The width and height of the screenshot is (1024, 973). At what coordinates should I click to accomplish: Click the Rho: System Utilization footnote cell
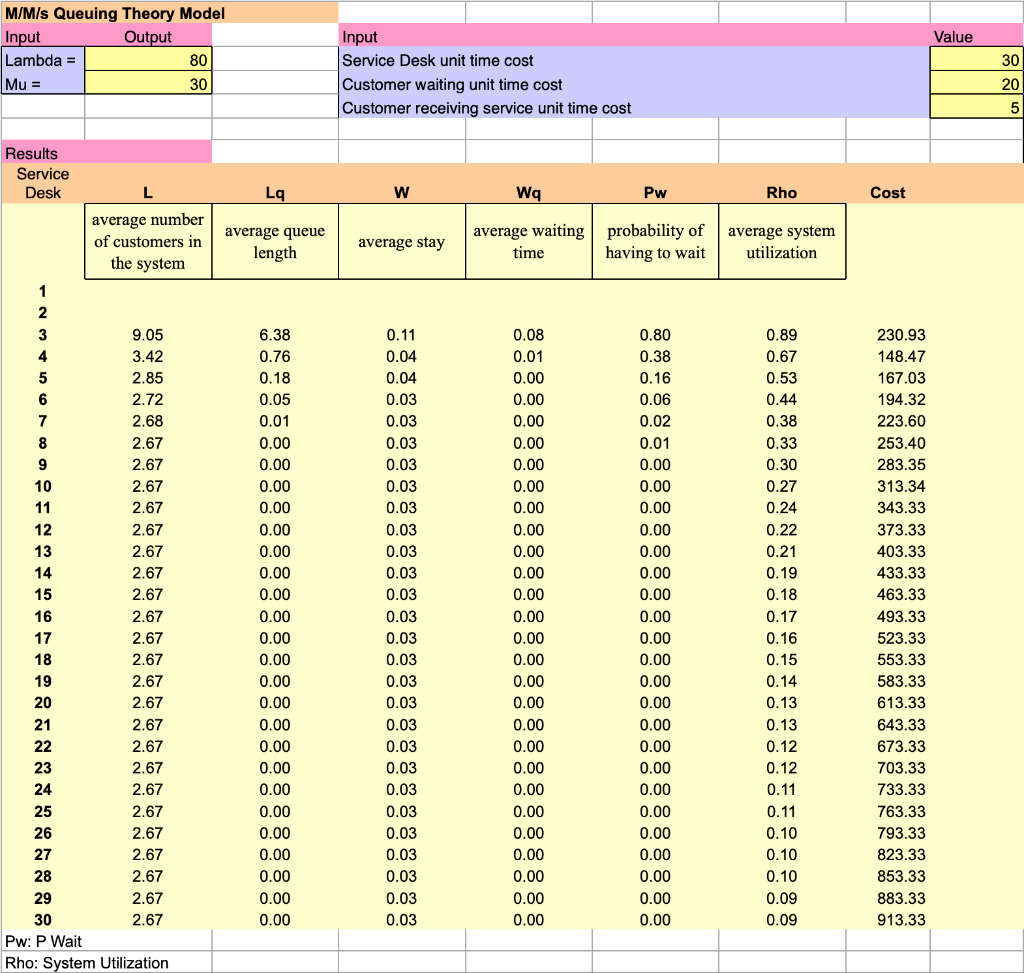click(105, 963)
